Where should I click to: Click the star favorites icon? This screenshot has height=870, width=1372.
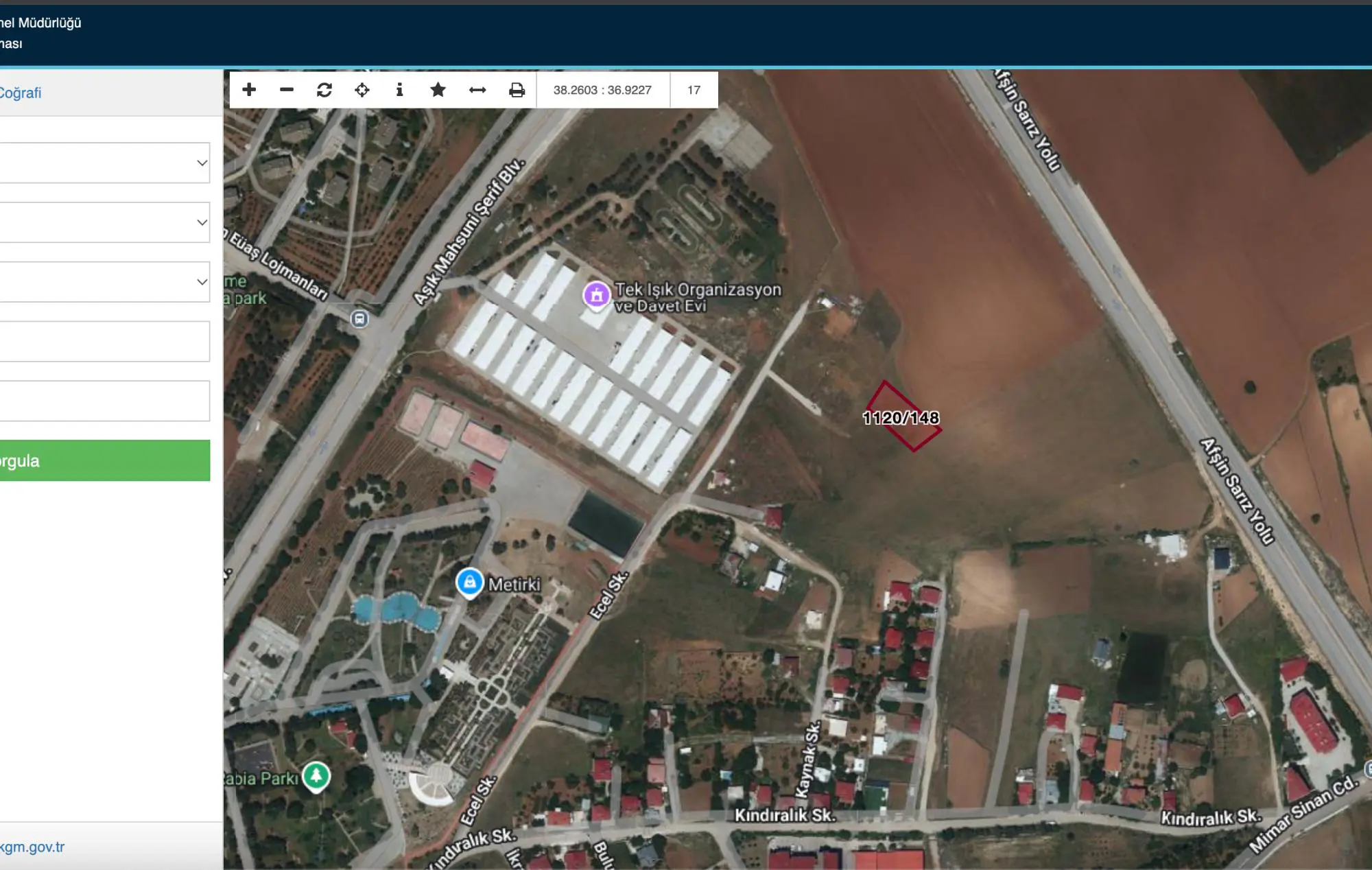point(438,90)
